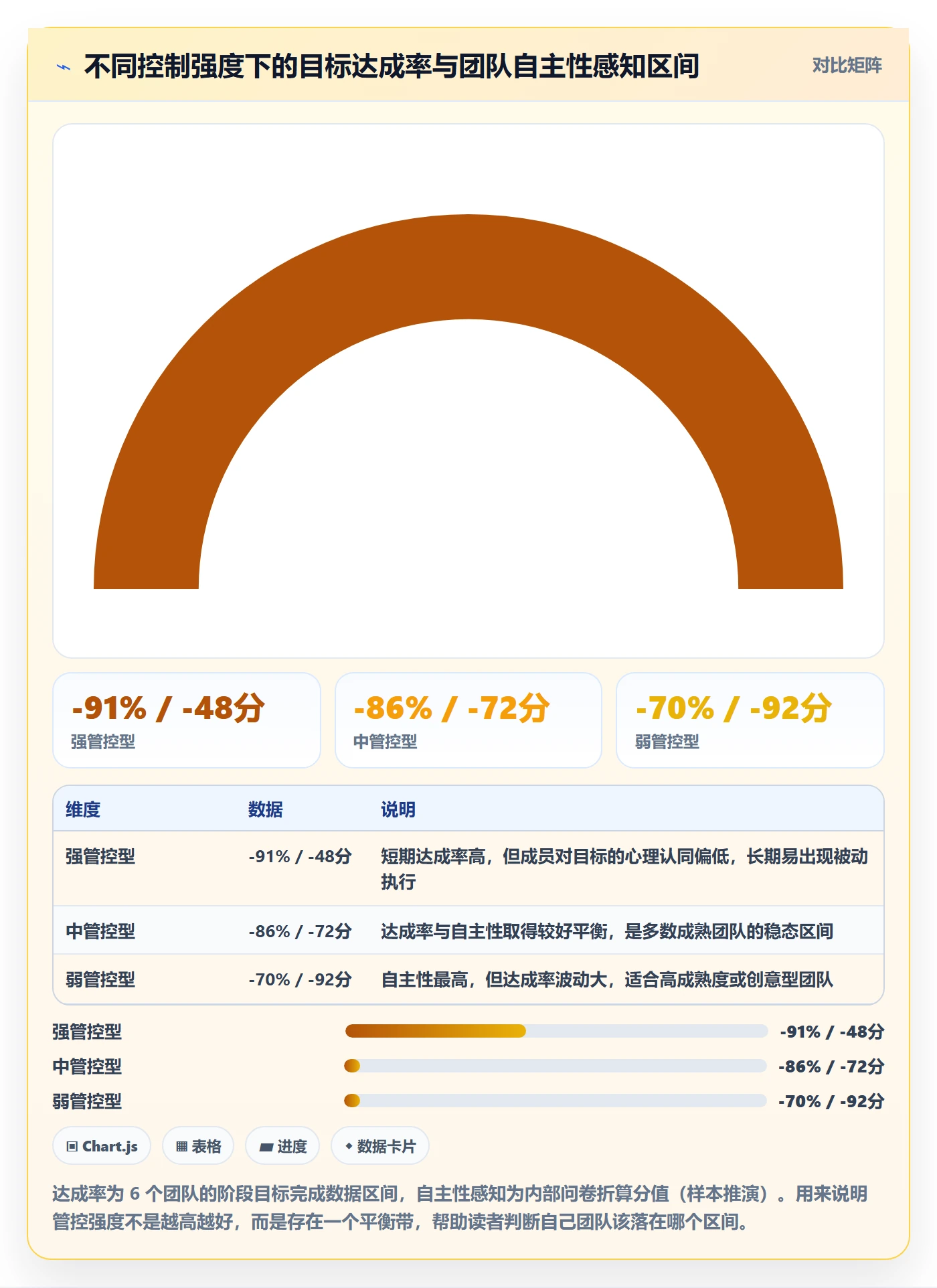Viewport: 937px width, 1288px height.
Task: Click the 表格 grid icon chip
Action: tap(198, 1146)
